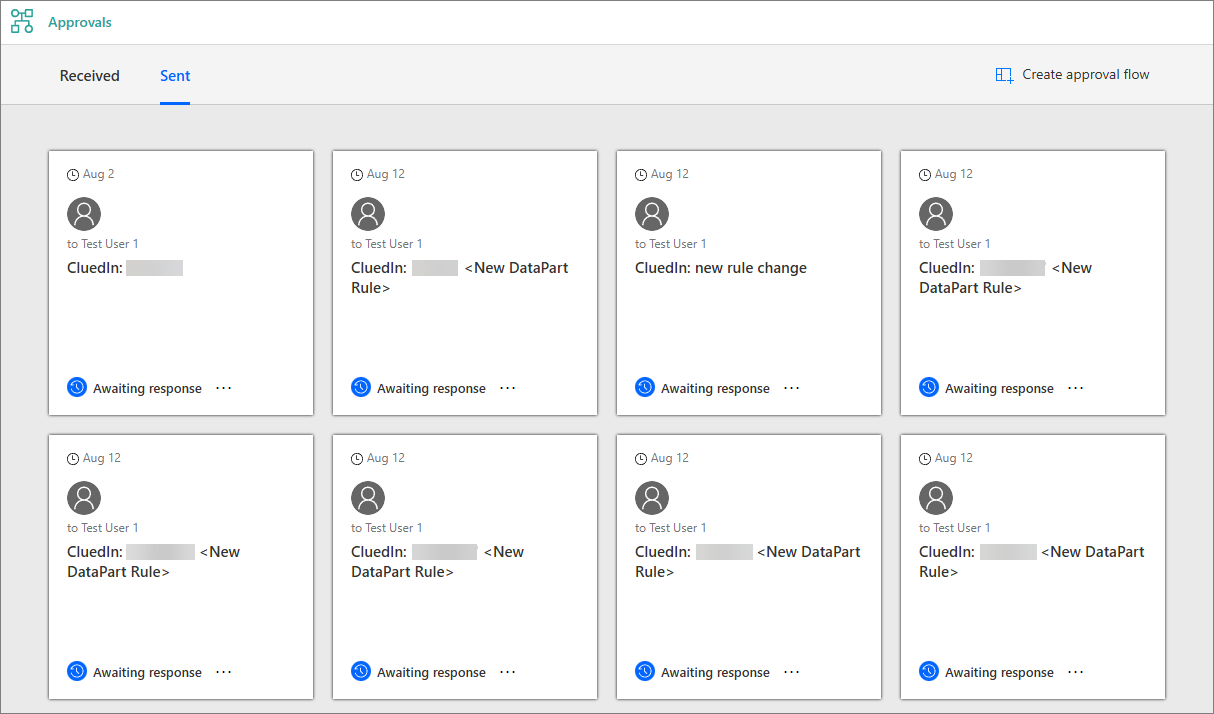Viewport: 1214px width, 714px height.
Task: Click the Create approval flow icon
Action: point(1004,75)
